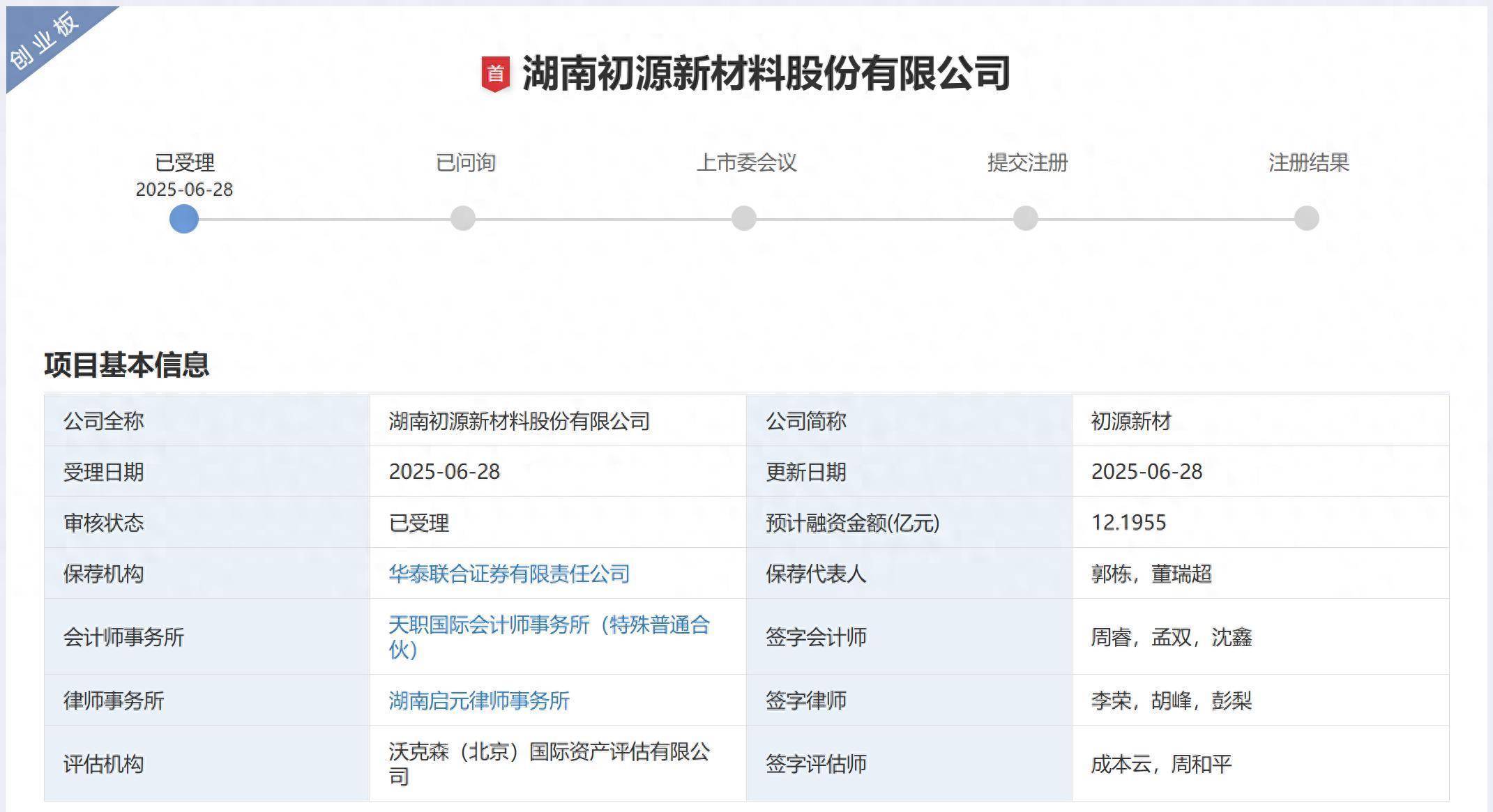
Task: Select the 已受理 stage label
Action: click(x=183, y=162)
